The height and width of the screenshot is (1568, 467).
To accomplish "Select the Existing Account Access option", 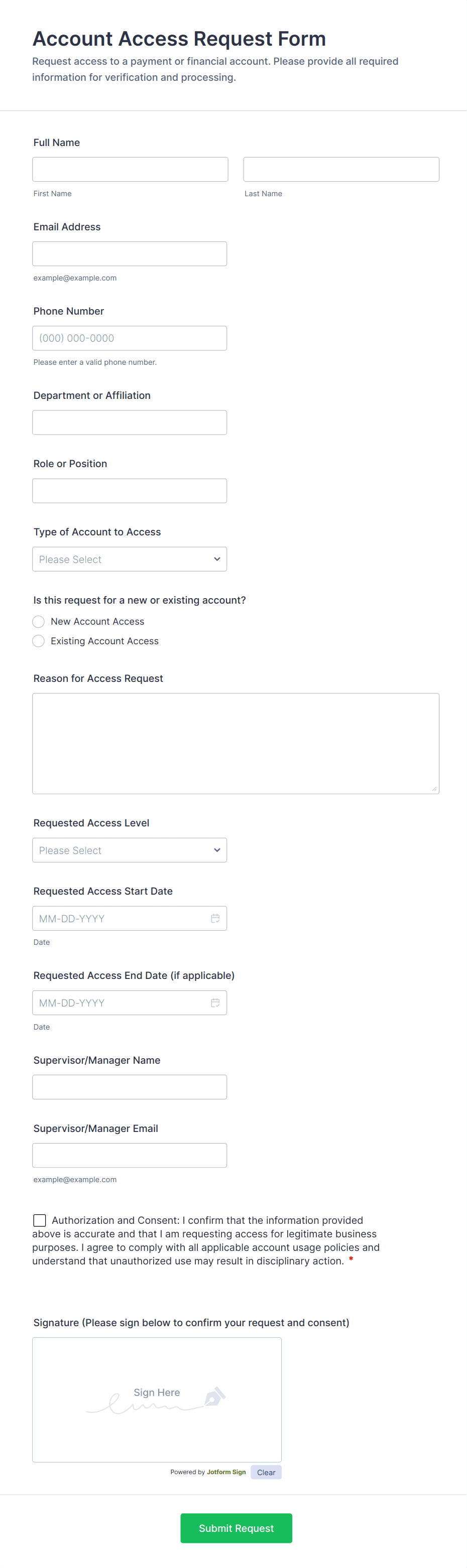I will click(38, 641).
